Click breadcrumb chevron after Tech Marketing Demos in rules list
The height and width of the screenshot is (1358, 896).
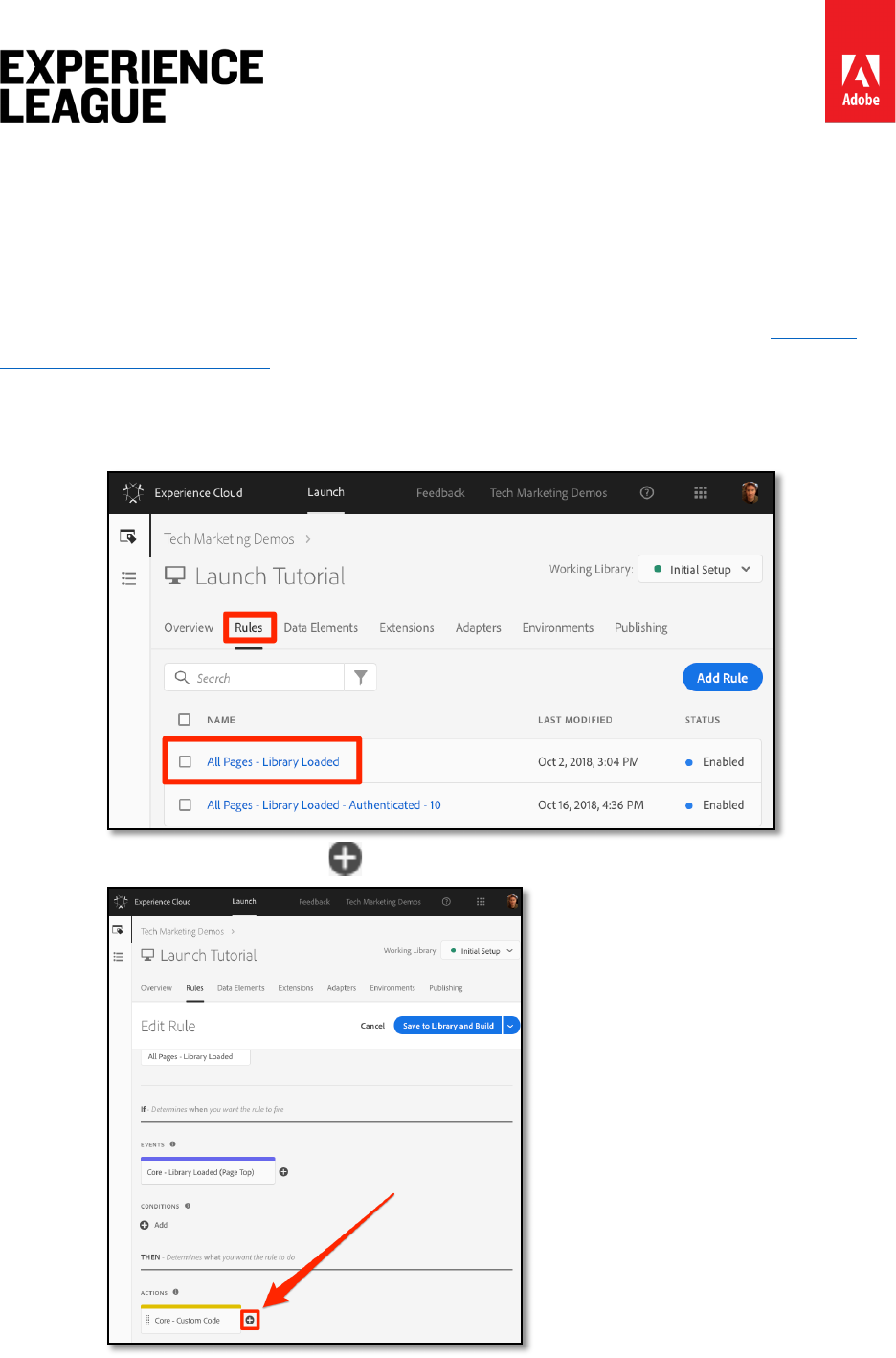tap(307, 539)
